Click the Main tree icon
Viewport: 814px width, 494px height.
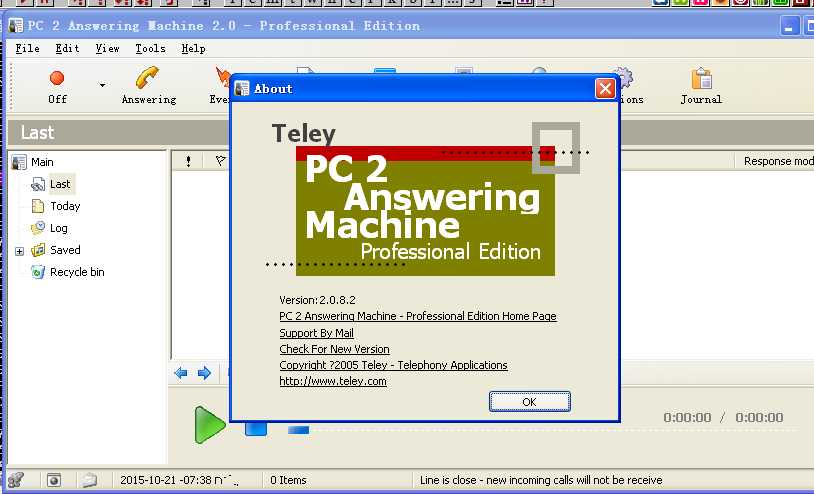point(19,162)
